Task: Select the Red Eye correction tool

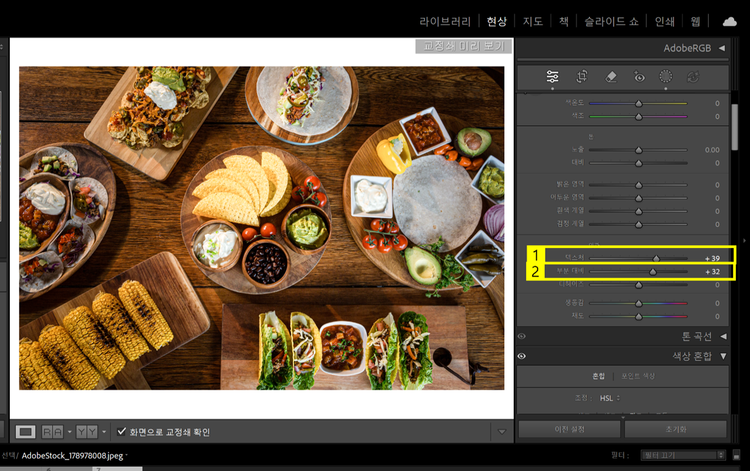Action: pyautogui.click(x=639, y=77)
